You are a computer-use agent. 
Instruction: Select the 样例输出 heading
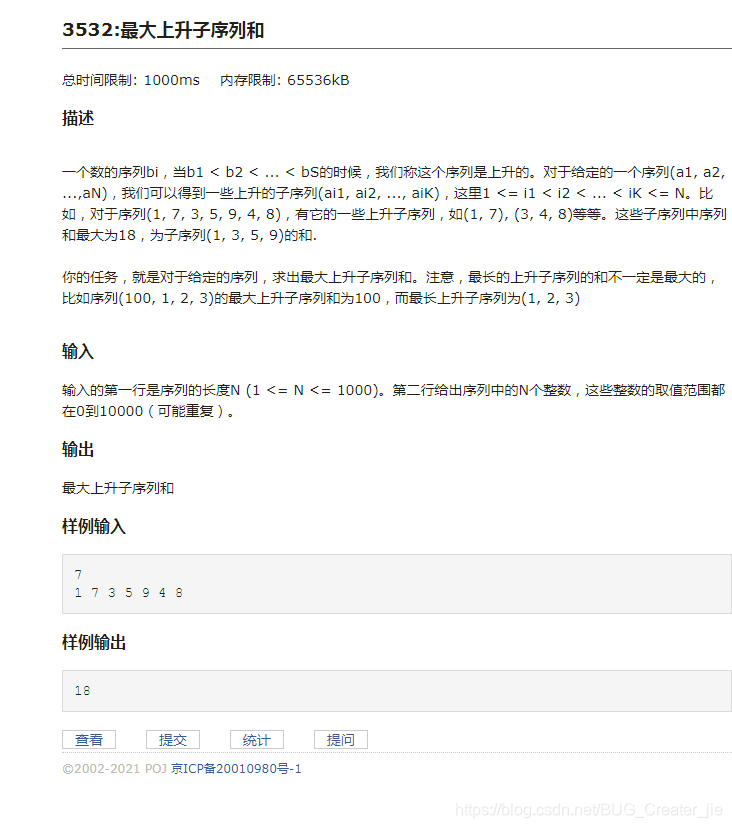[94, 643]
